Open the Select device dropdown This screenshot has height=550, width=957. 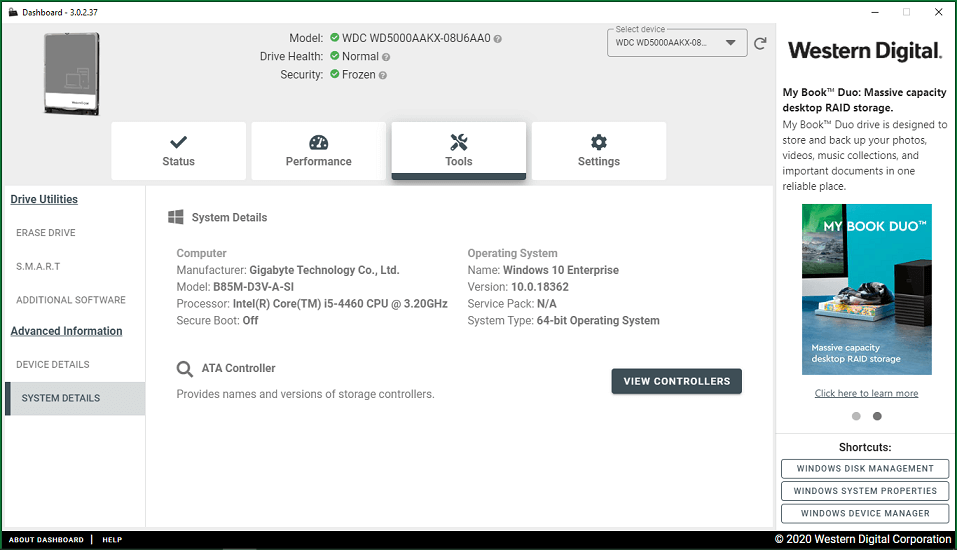pyautogui.click(x=677, y=43)
